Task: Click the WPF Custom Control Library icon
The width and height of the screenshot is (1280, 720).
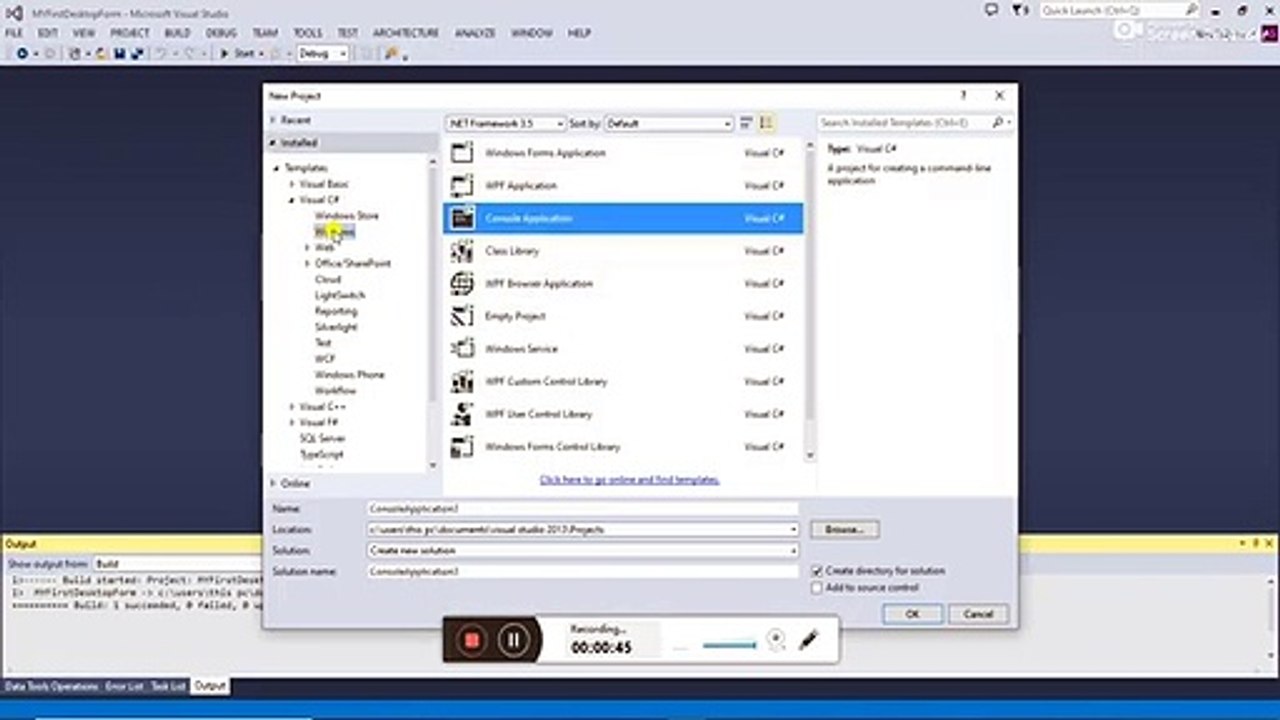Action: click(x=462, y=381)
